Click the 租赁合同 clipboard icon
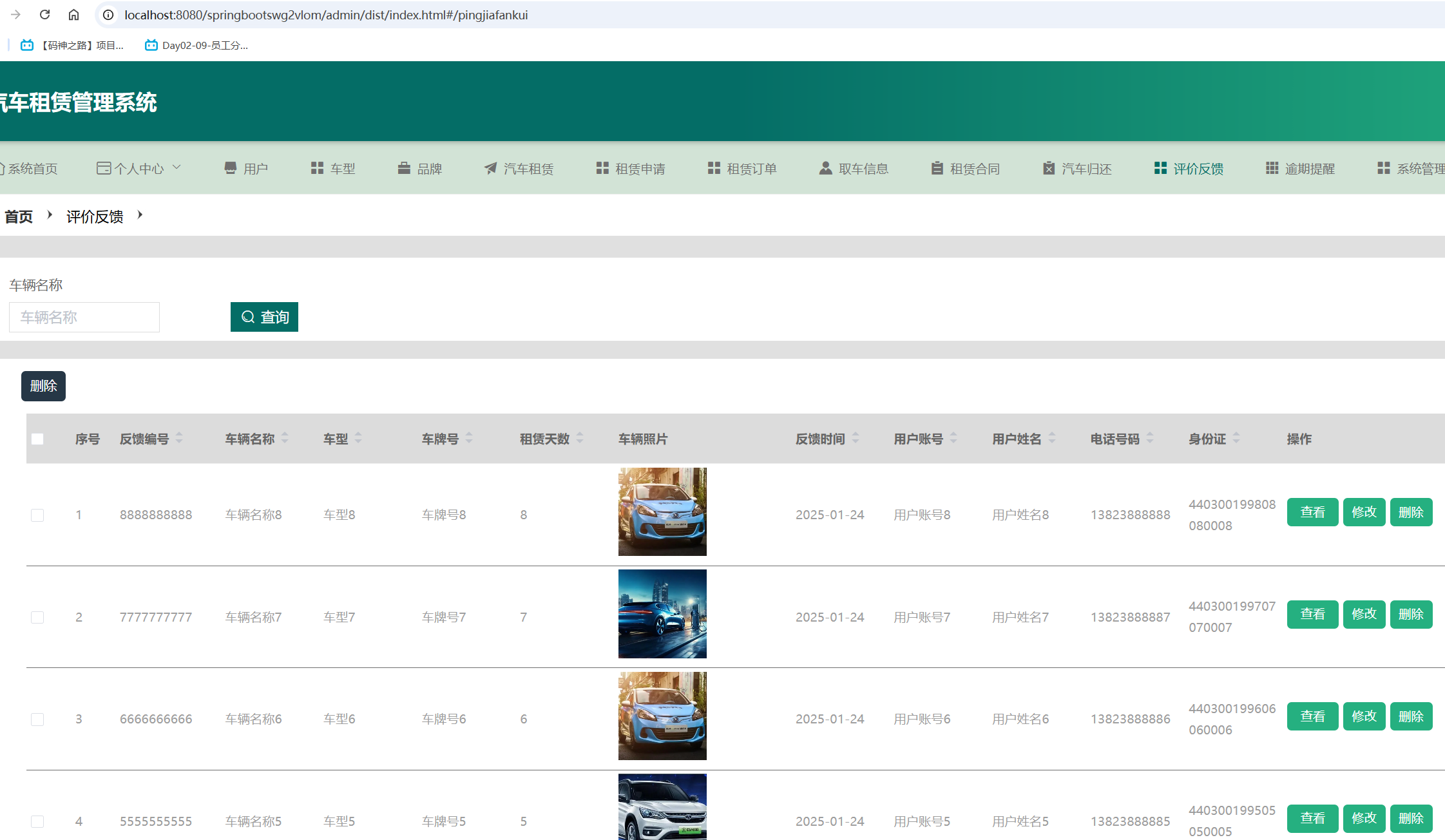This screenshot has width=1445, height=840. (x=937, y=168)
